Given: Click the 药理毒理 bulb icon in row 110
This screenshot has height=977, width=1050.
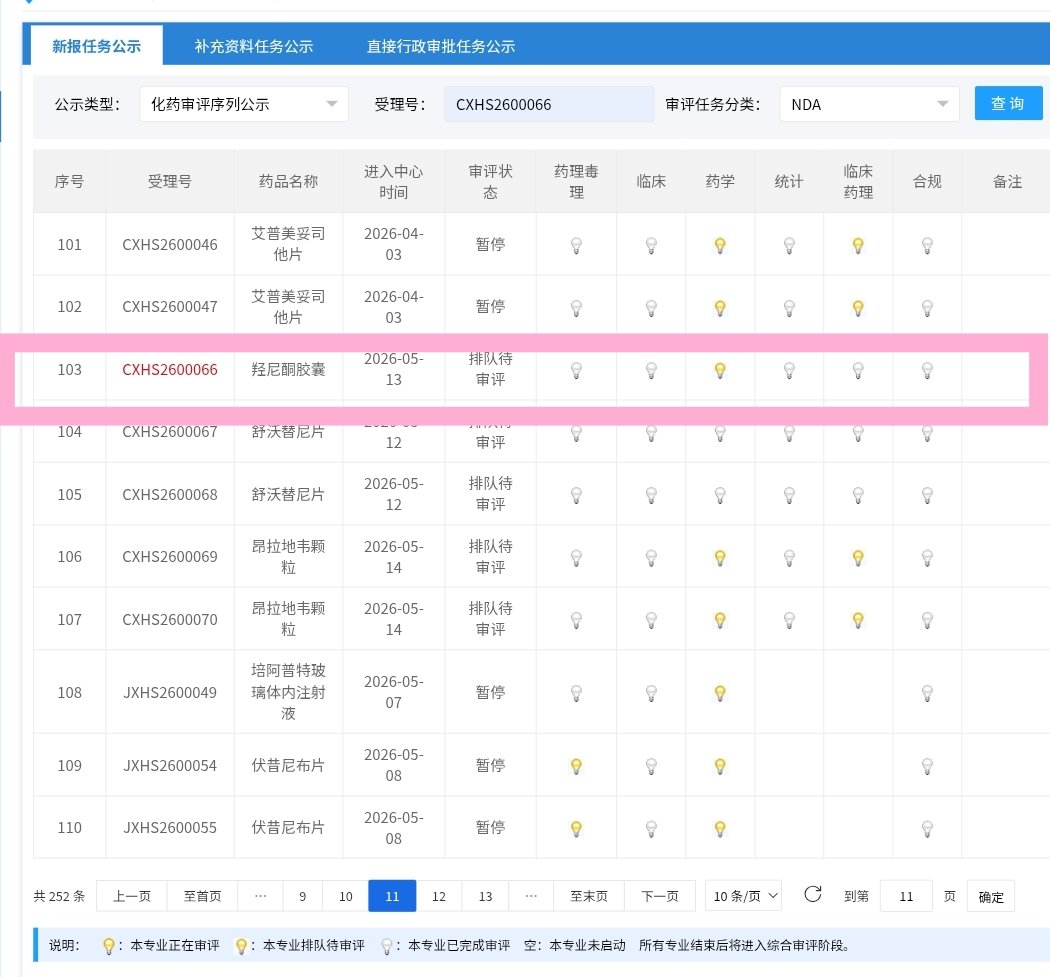Looking at the screenshot, I should pyautogui.click(x=576, y=829).
